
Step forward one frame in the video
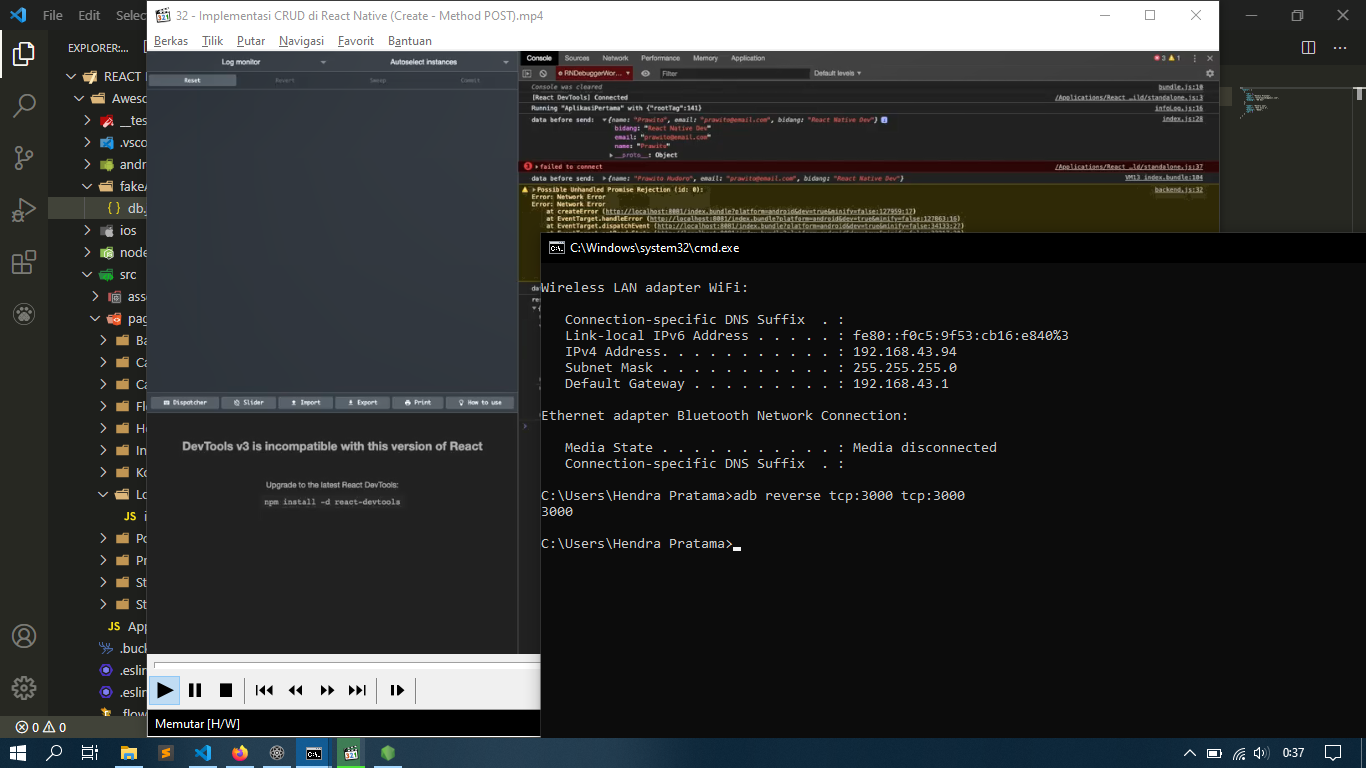(397, 690)
